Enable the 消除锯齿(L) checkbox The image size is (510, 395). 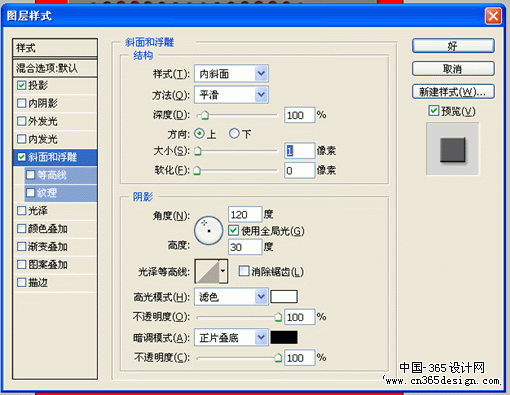(x=244, y=271)
